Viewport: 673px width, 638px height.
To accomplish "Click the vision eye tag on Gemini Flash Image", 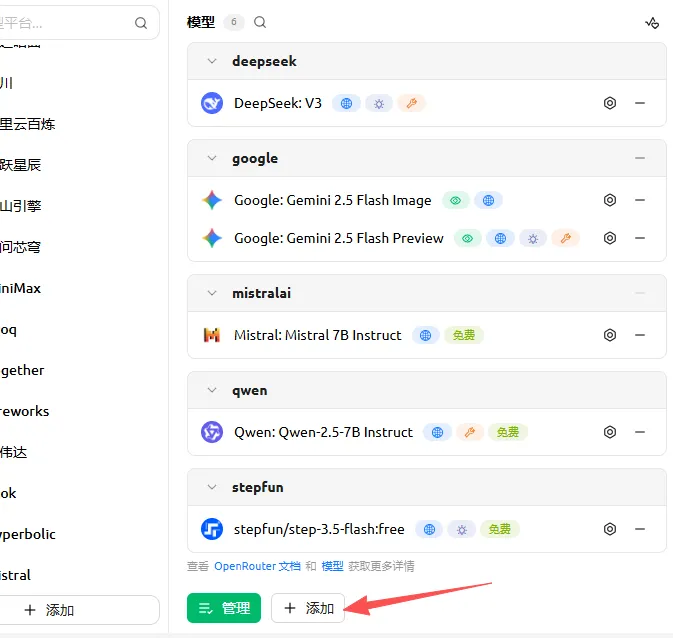I will coord(455,201).
